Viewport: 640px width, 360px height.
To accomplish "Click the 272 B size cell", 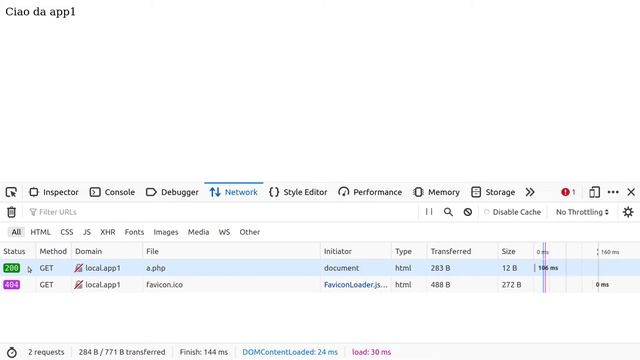I will pos(511,284).
